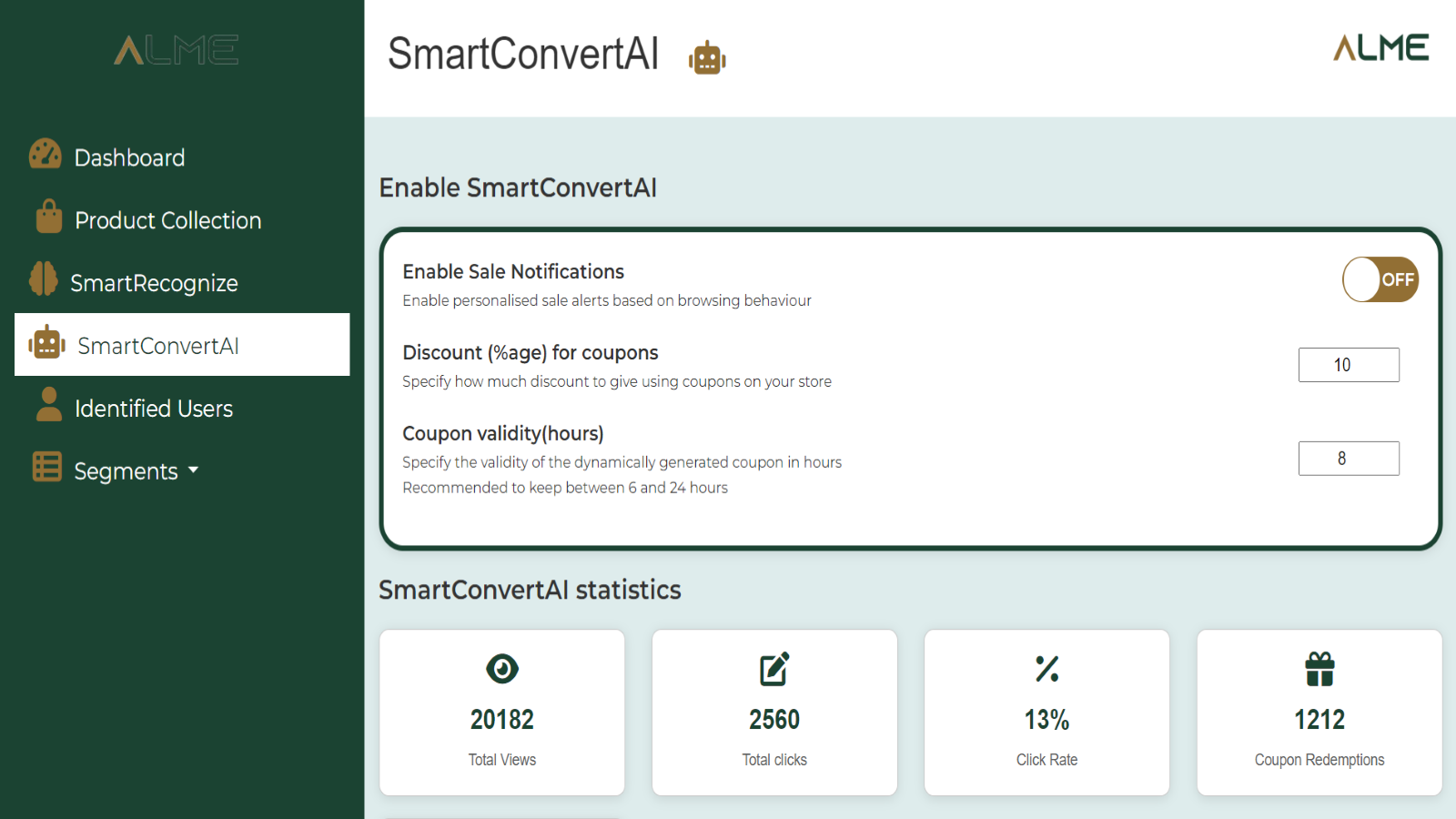Click the SmartRecognize brain icon
Viewport: 1456px width, 819px height.
click(43, 278)
